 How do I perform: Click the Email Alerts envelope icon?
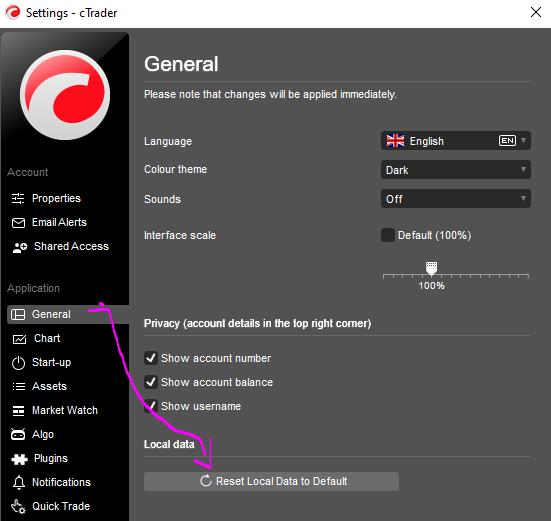[x=18, y=223]
